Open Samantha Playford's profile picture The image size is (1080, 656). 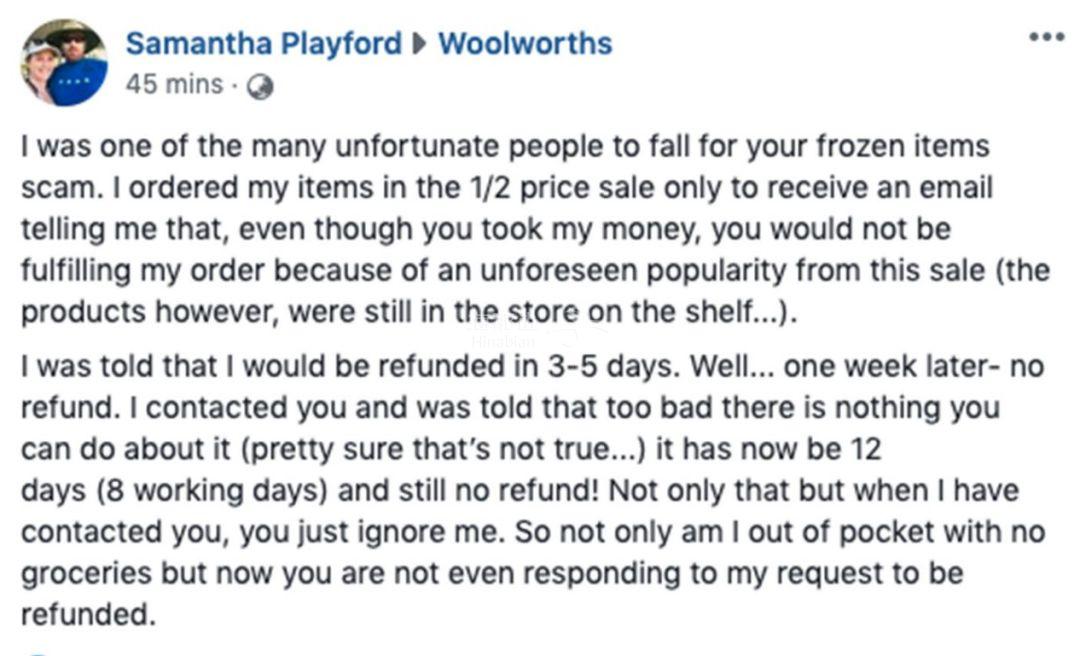(64, 62)
